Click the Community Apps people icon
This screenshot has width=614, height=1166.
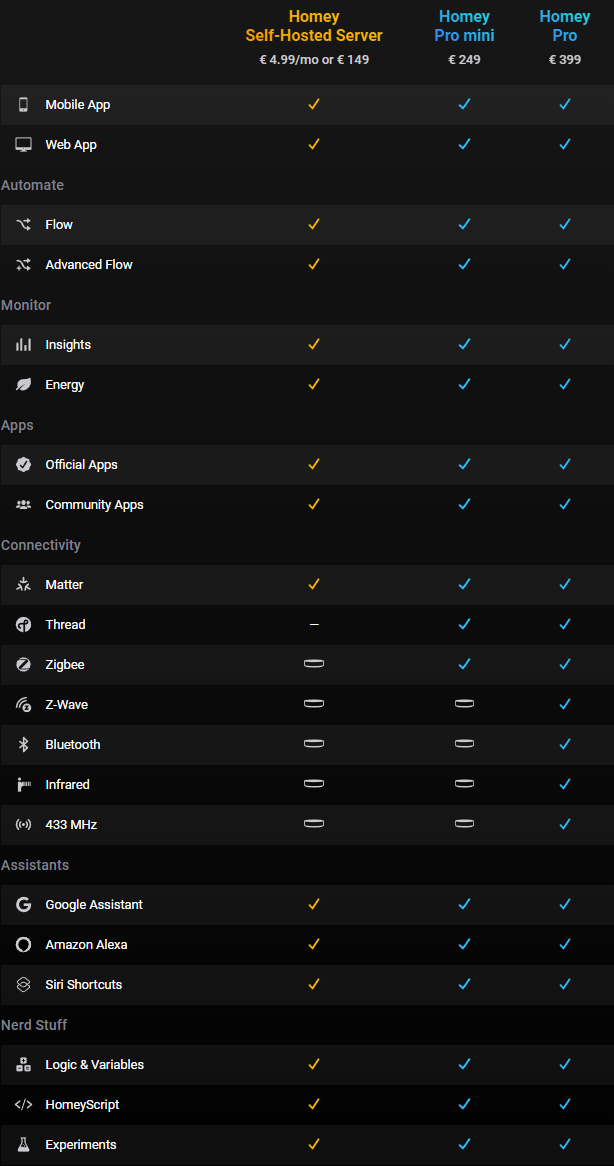23,505
